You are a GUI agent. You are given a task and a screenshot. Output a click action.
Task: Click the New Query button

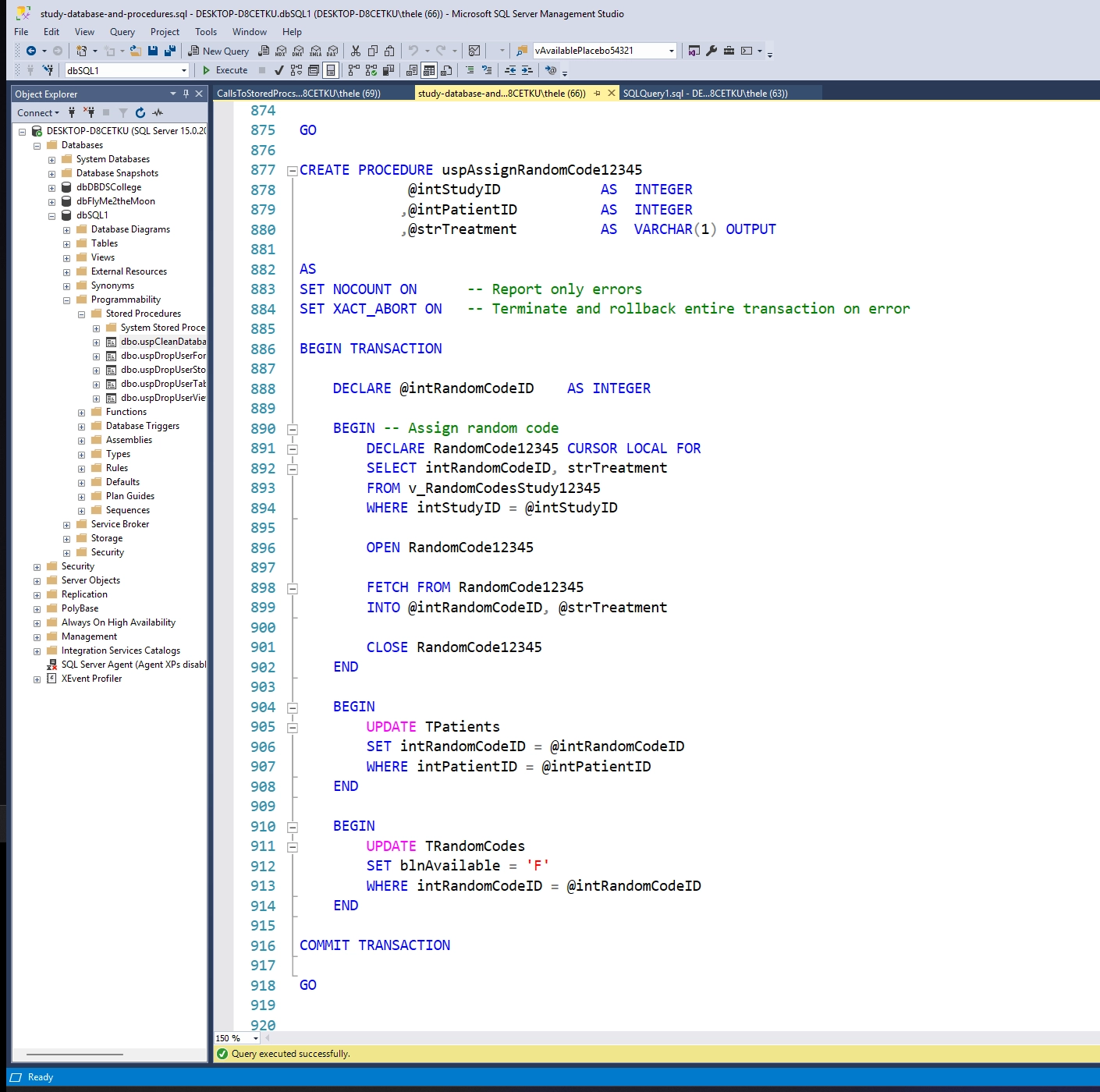[x=218, y=51]
